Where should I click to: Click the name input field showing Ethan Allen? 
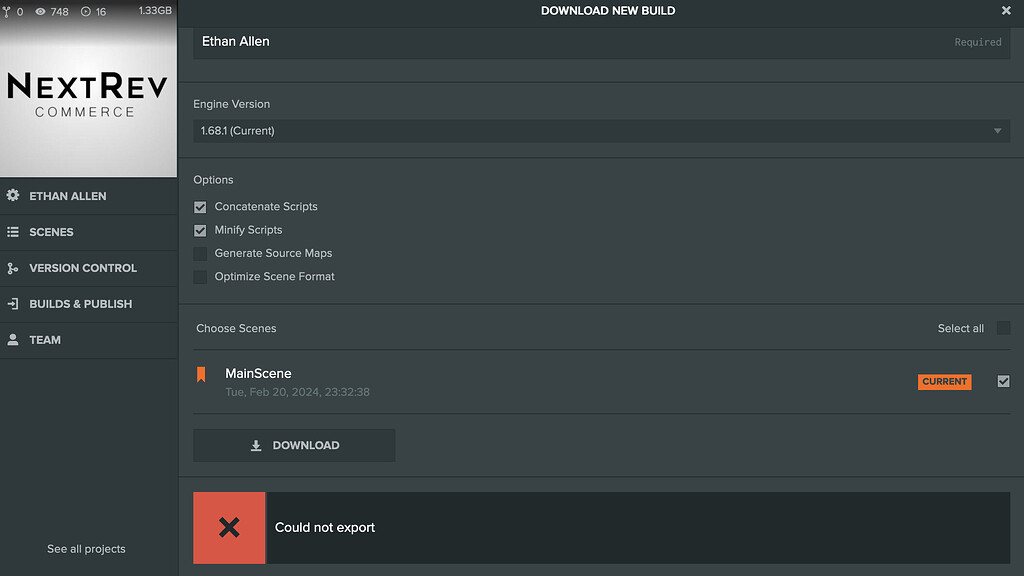tap(500, 41)
